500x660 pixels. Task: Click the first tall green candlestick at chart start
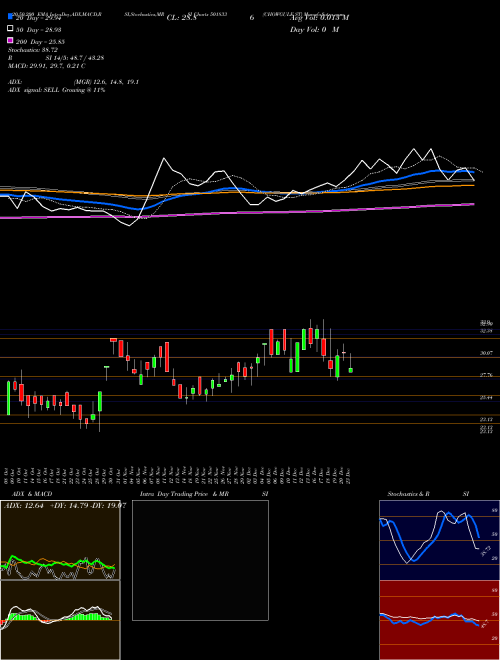point(8,398)
